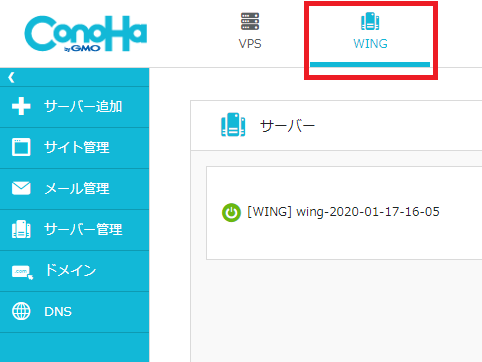This screenshot has width=482, height=362.
Task: Click the green power status icon
Action: (x=231, y=212)
